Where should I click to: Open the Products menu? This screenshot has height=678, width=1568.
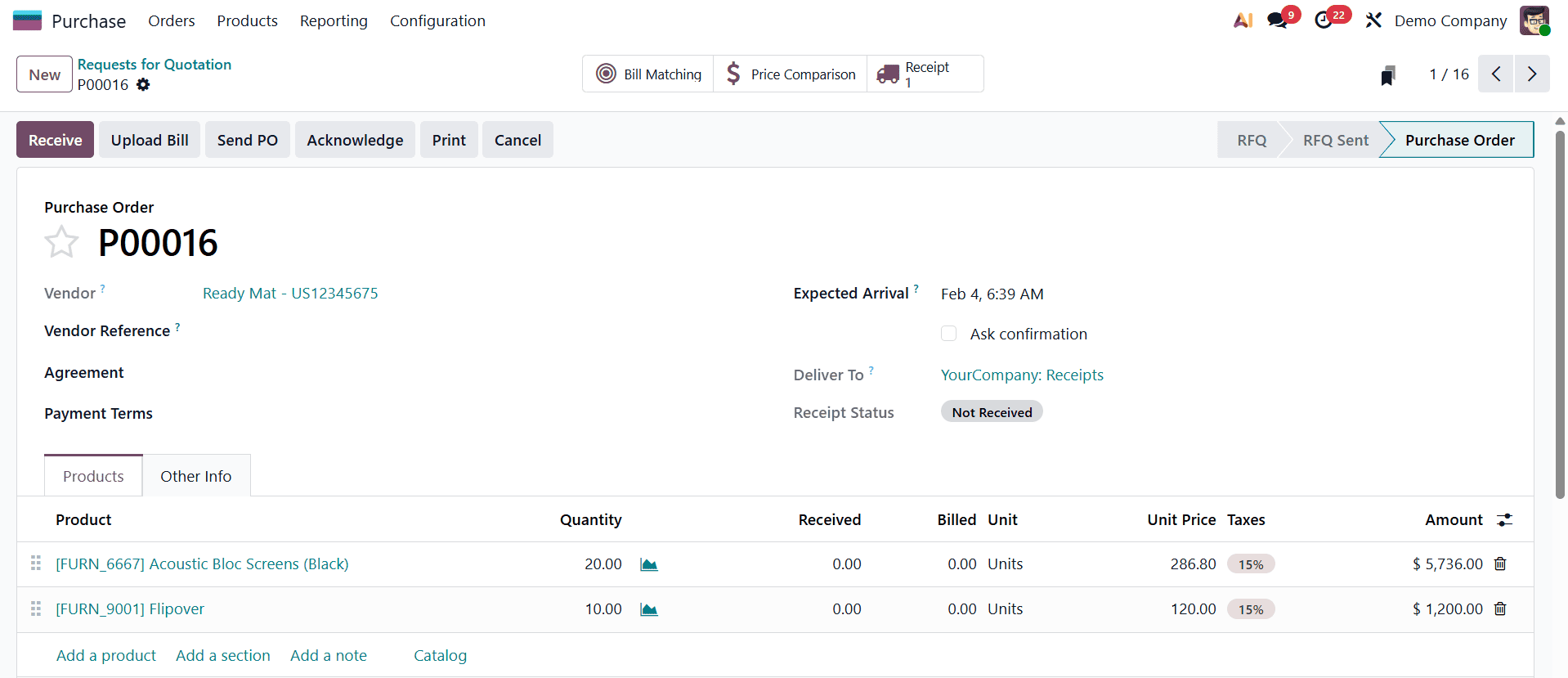(x=247, y=20)
